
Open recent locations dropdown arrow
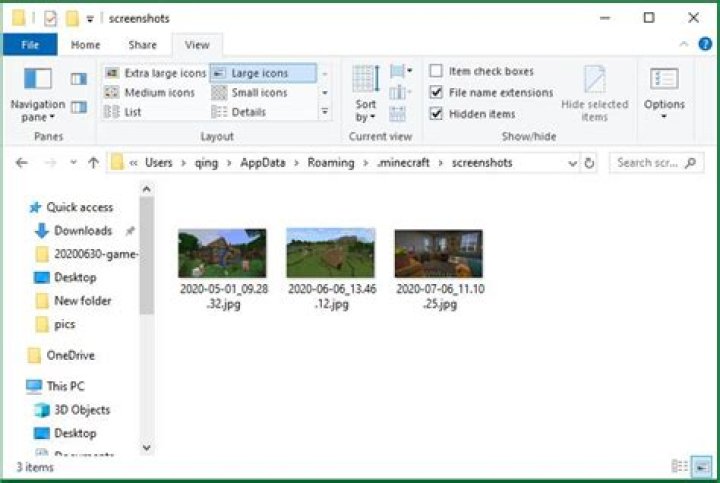pyautogui.click(x=73, y=163)
